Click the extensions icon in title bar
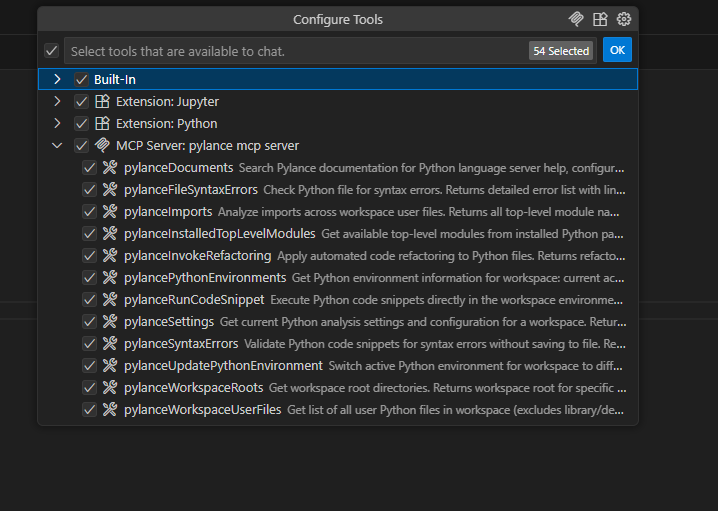This screenshot has height=511, width=718. (600, 19)
